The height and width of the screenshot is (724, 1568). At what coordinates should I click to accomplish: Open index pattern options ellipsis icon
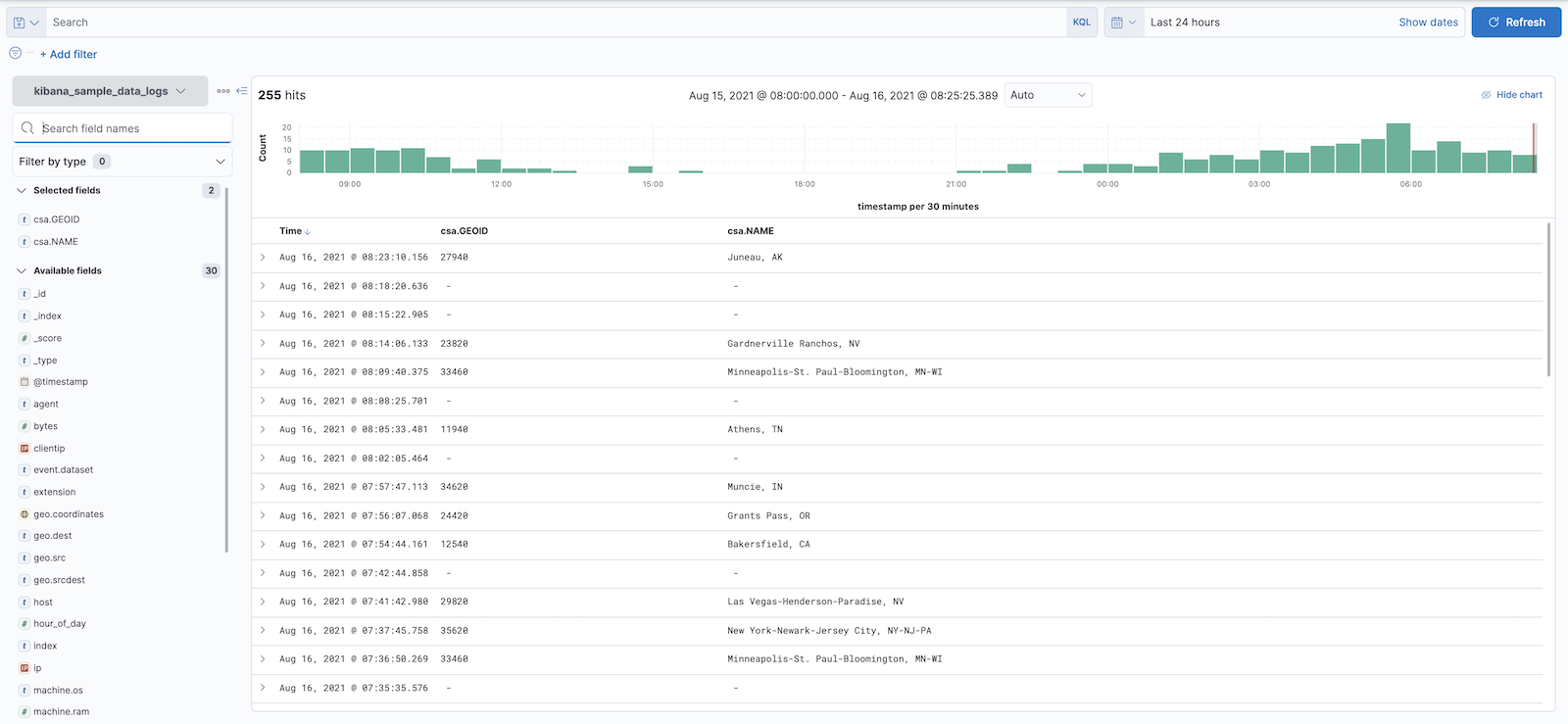point(223,91)
